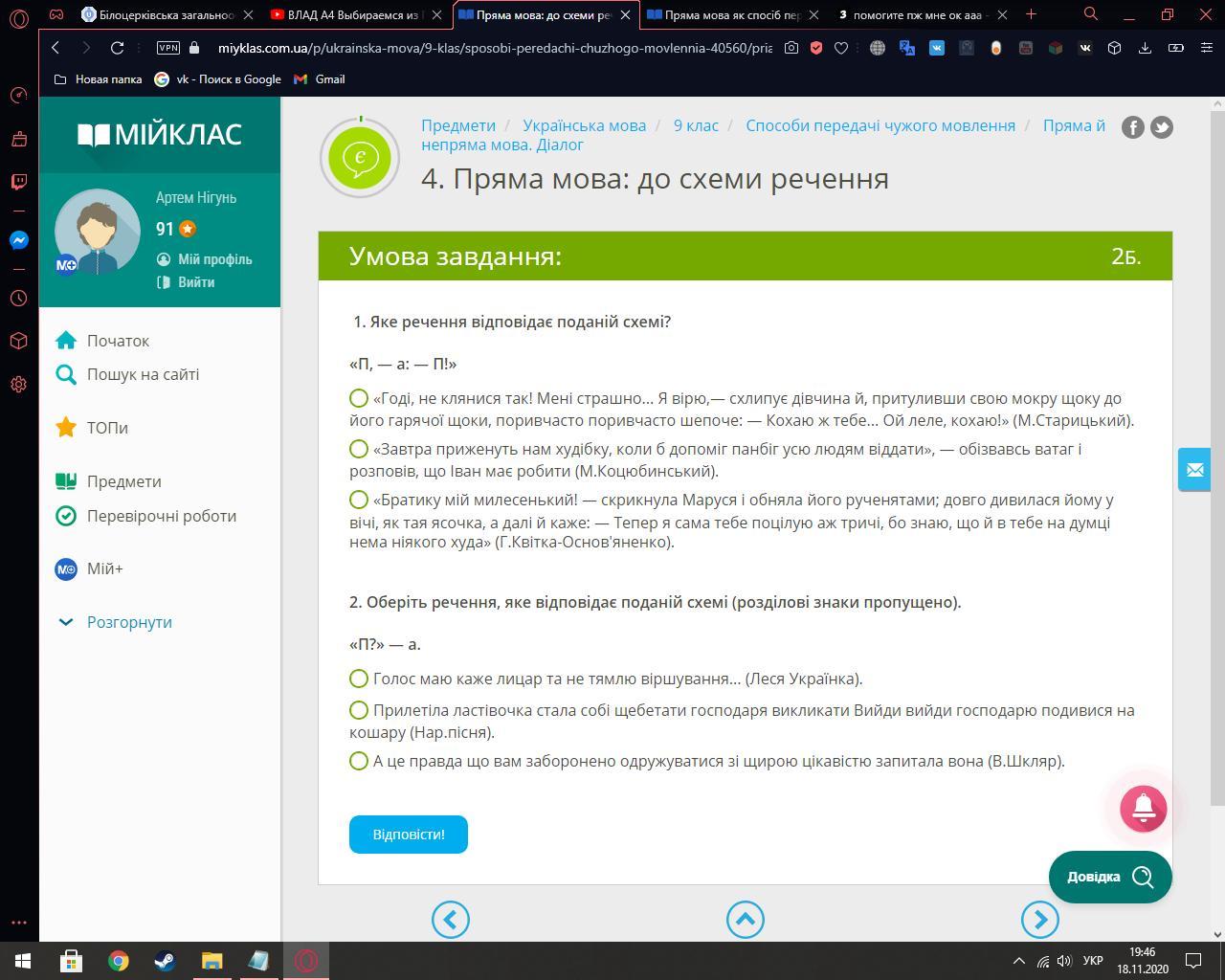Open Gmail bookmark
The height and width of the screenshot is (980, 1225).
pyautogui.click(x=320, y=79)
